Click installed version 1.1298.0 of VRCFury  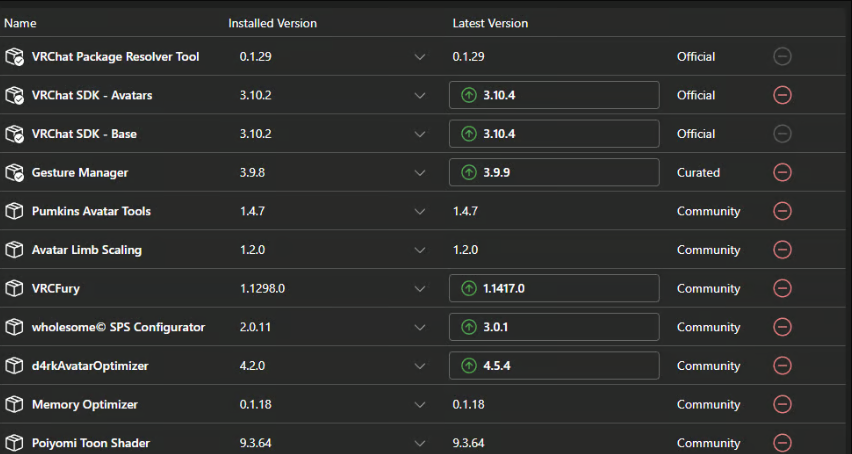(x=262, y=288)
